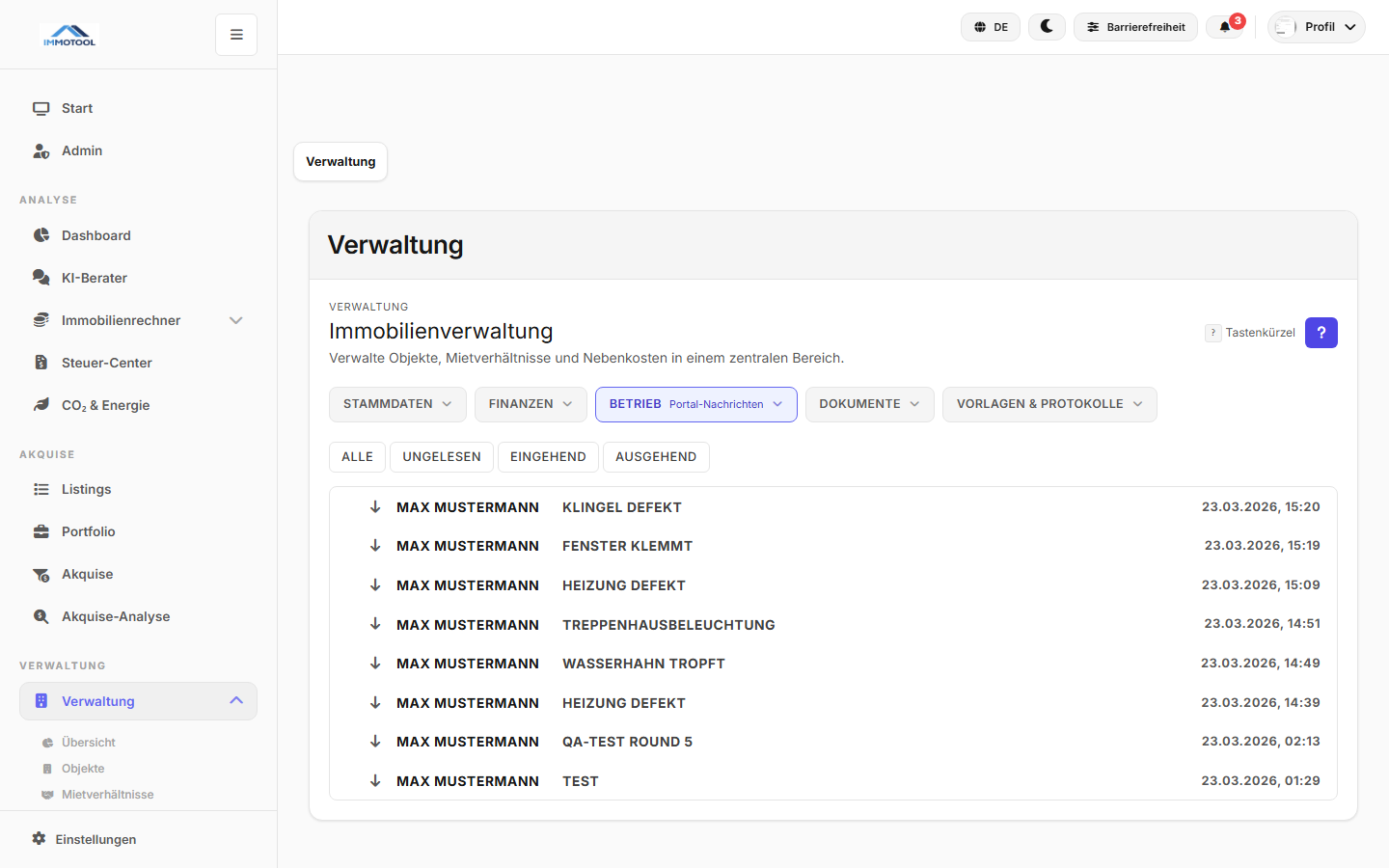Click the ImmoTool logo
The height and width of the screenshot is (868, 1389).
coord(69,36)
